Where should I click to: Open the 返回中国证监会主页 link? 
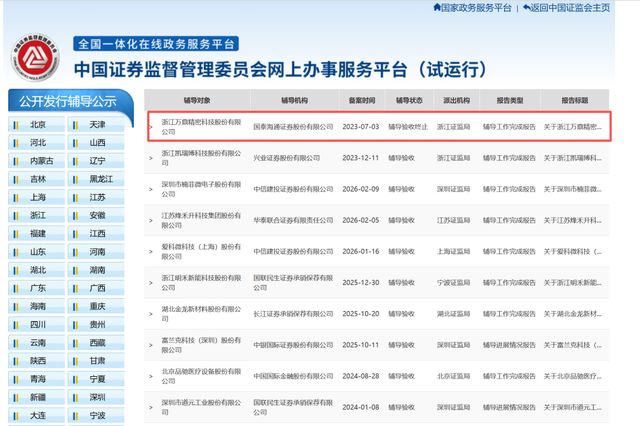point(570,7)
